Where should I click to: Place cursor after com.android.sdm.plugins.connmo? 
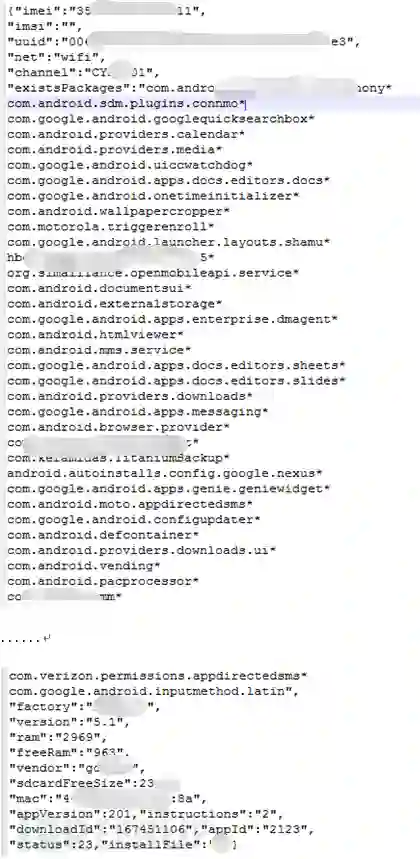[x=246, y=103]
